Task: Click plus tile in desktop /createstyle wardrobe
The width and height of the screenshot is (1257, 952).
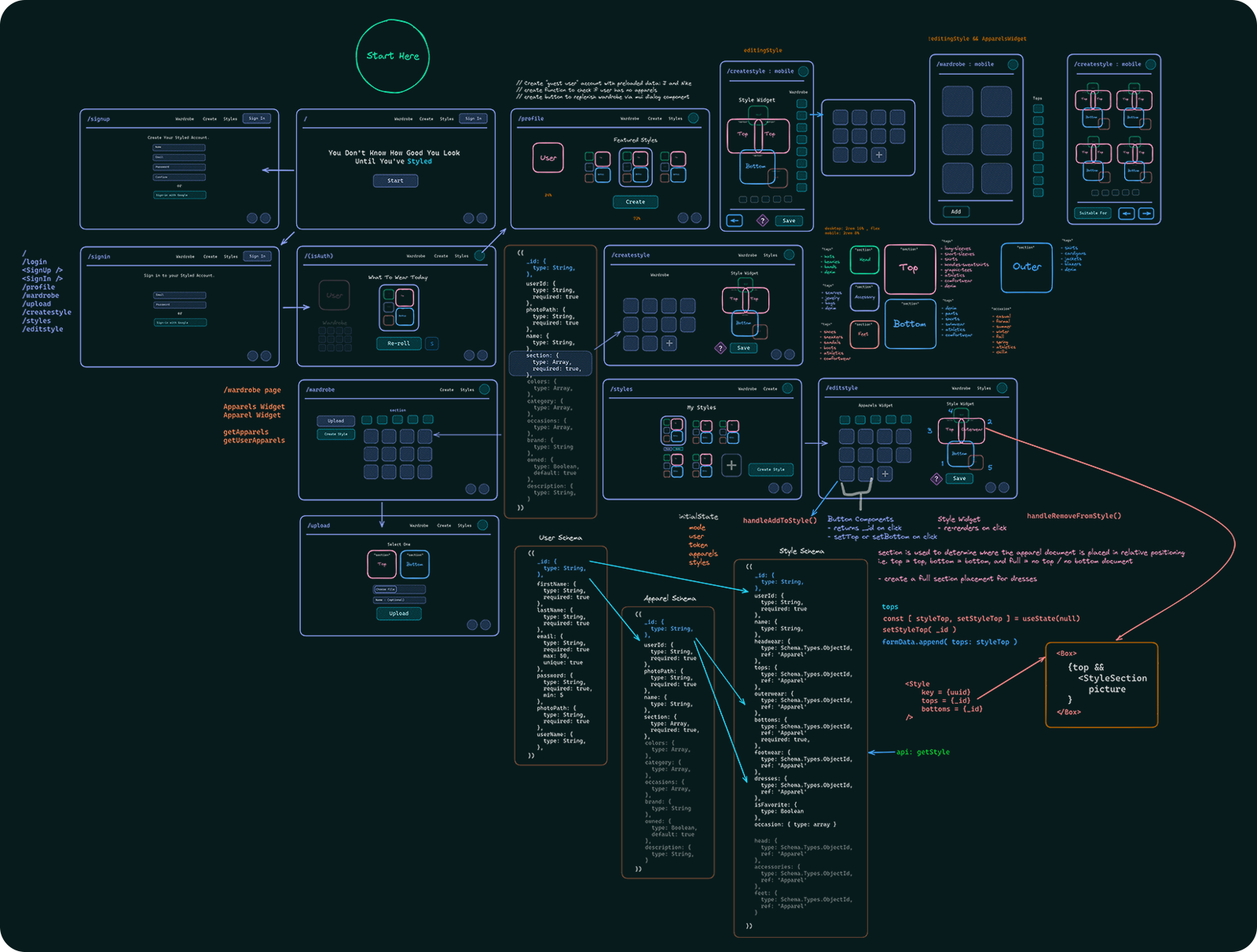Action: [669, 343]
